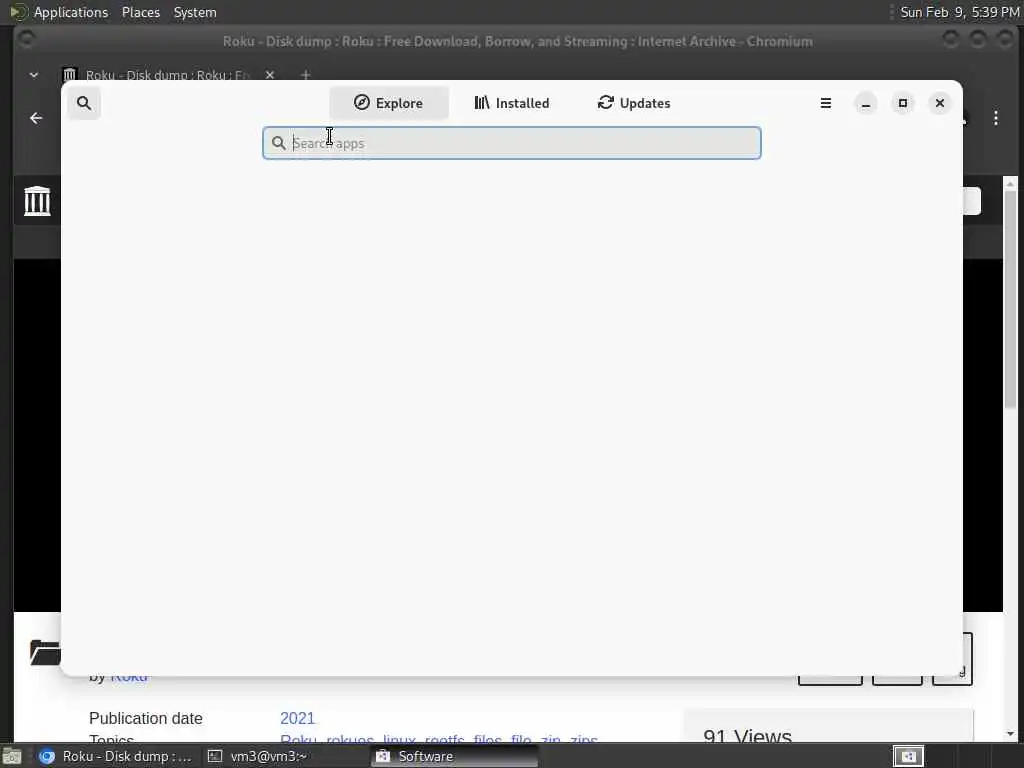The width and height of the screenshot is (1024, 768).
Task: Open Chromium three-dot menu
Action: 995,118
